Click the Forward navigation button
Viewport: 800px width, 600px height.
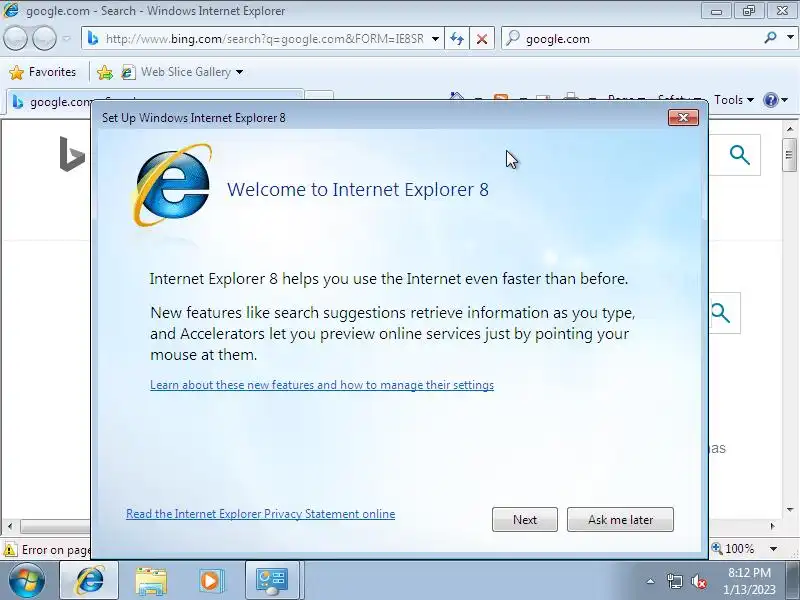pos(44,38)
